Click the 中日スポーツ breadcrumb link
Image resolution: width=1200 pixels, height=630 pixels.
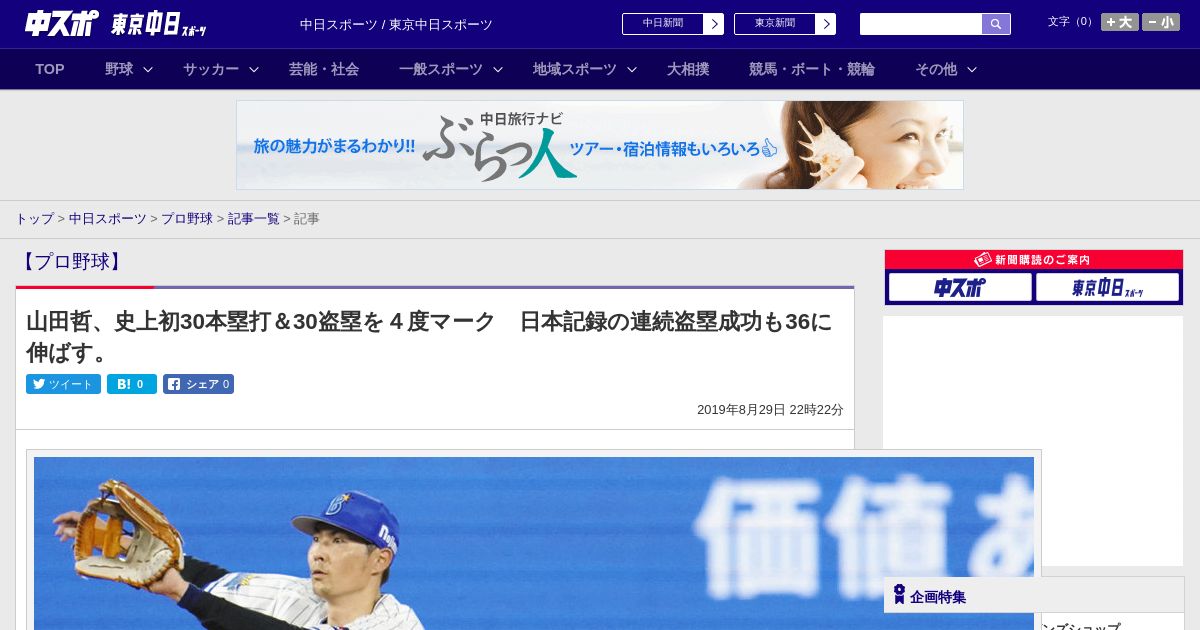pos(108,218)
